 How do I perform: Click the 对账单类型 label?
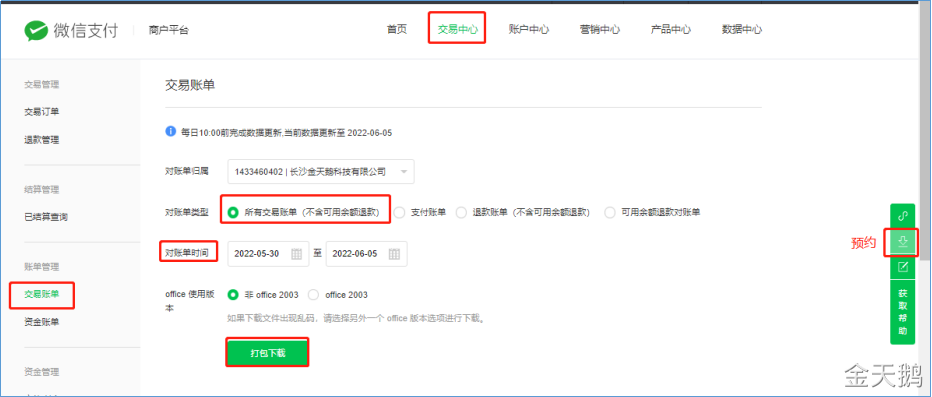click(187, 212)
